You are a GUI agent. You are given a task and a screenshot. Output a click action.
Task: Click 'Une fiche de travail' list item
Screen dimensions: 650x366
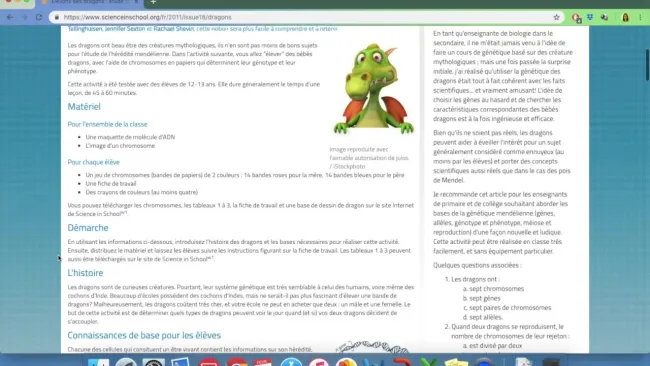tap(111, 184)
